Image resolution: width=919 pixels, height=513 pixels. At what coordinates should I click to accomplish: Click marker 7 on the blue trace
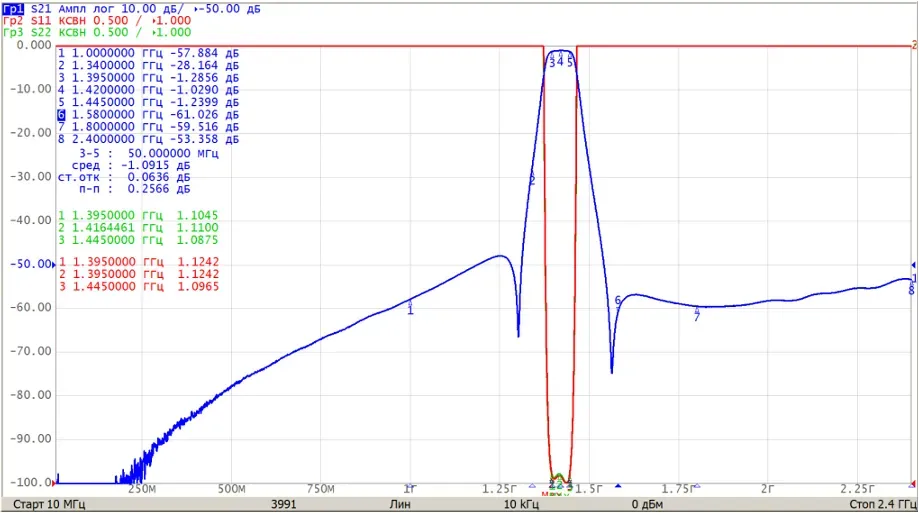(x=697, y=314)
